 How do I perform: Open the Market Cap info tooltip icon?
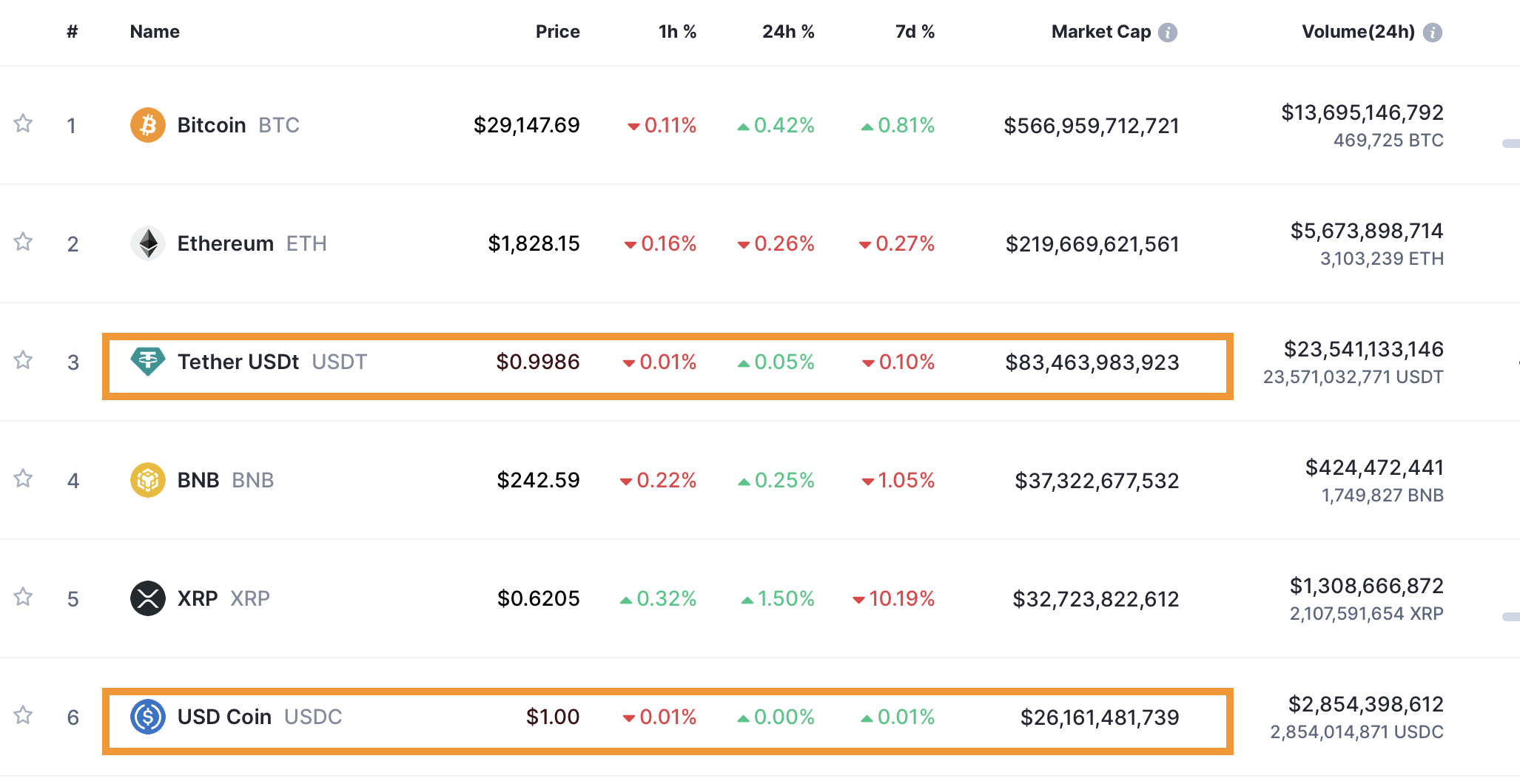pos(1168,33)
